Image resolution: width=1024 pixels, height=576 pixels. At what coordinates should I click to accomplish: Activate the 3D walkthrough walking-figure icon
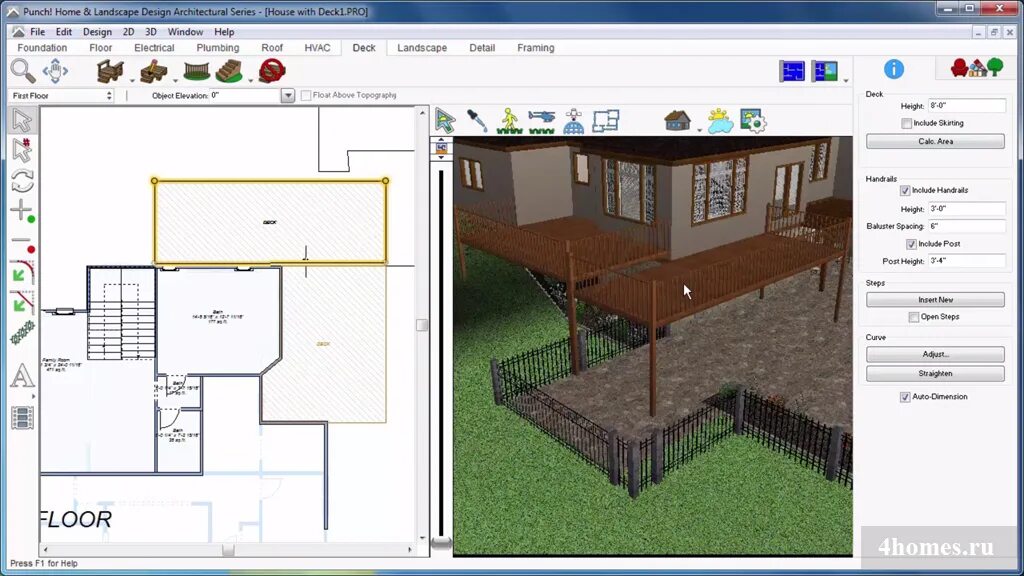point(511,121)
